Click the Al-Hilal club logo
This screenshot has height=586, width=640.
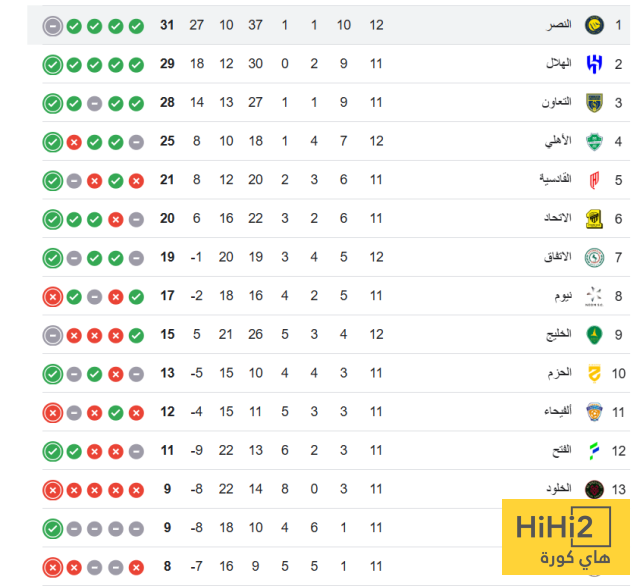pos(594,64)
